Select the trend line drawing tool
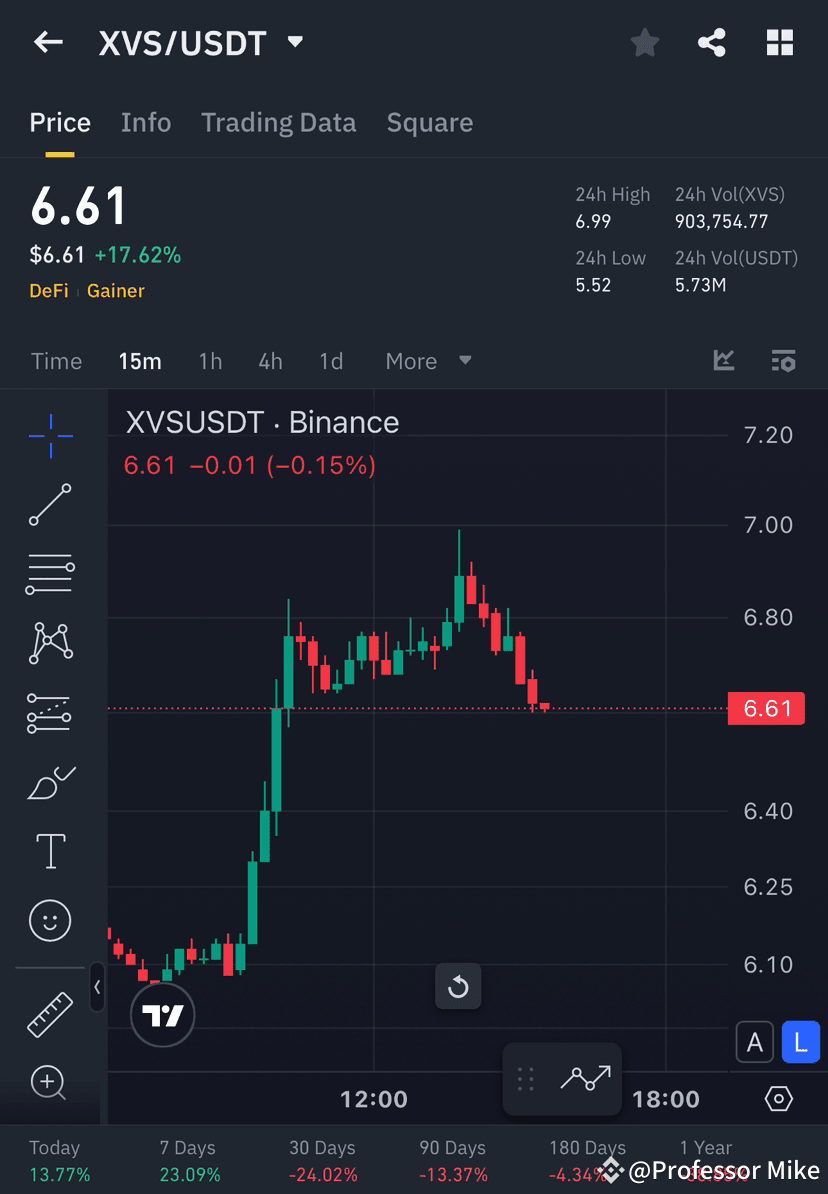This screenshot has height=1194, width=828. pos(50,505)
